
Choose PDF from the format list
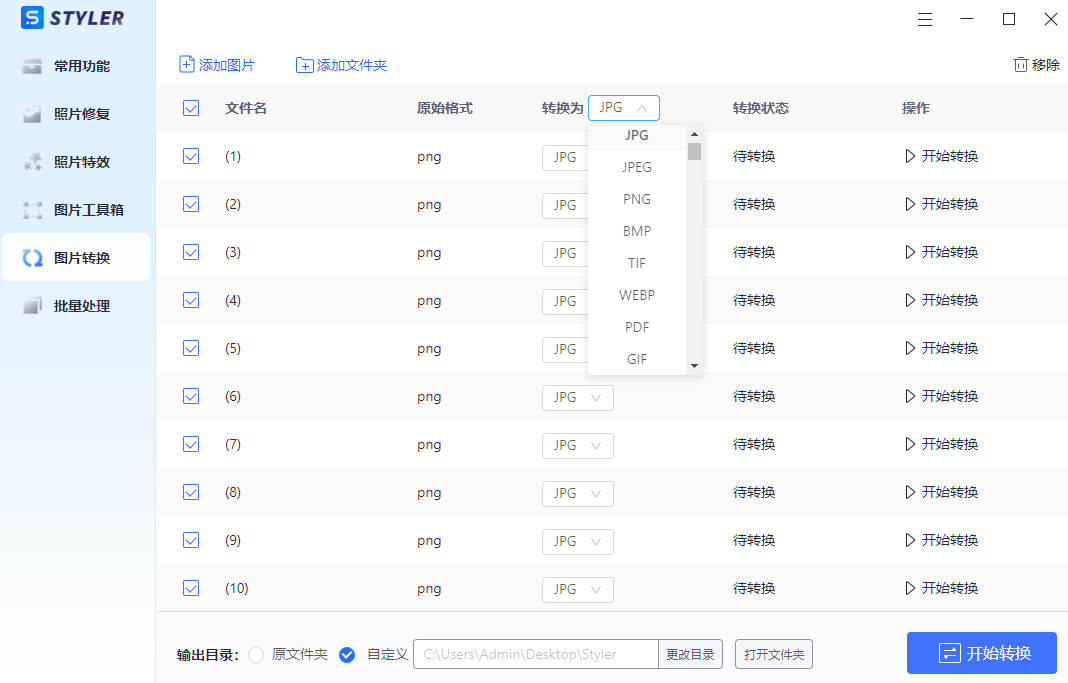tap(637, 327)
